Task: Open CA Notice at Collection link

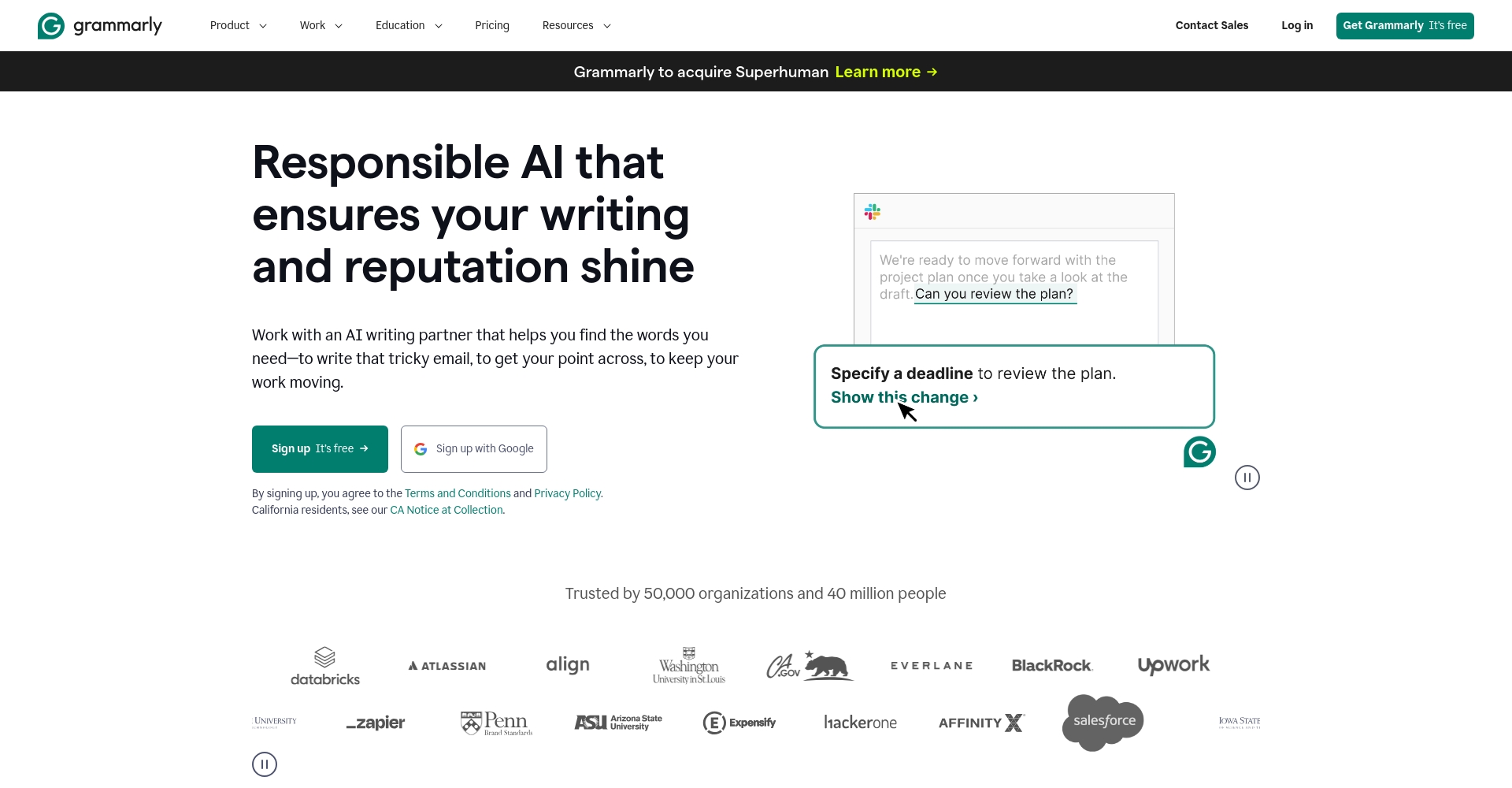Action: (447, 510)
